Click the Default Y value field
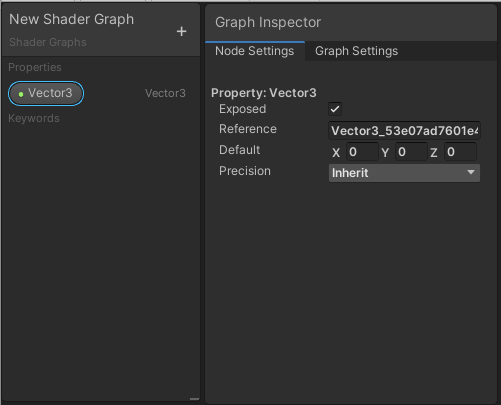 click(x=411, y=152)
